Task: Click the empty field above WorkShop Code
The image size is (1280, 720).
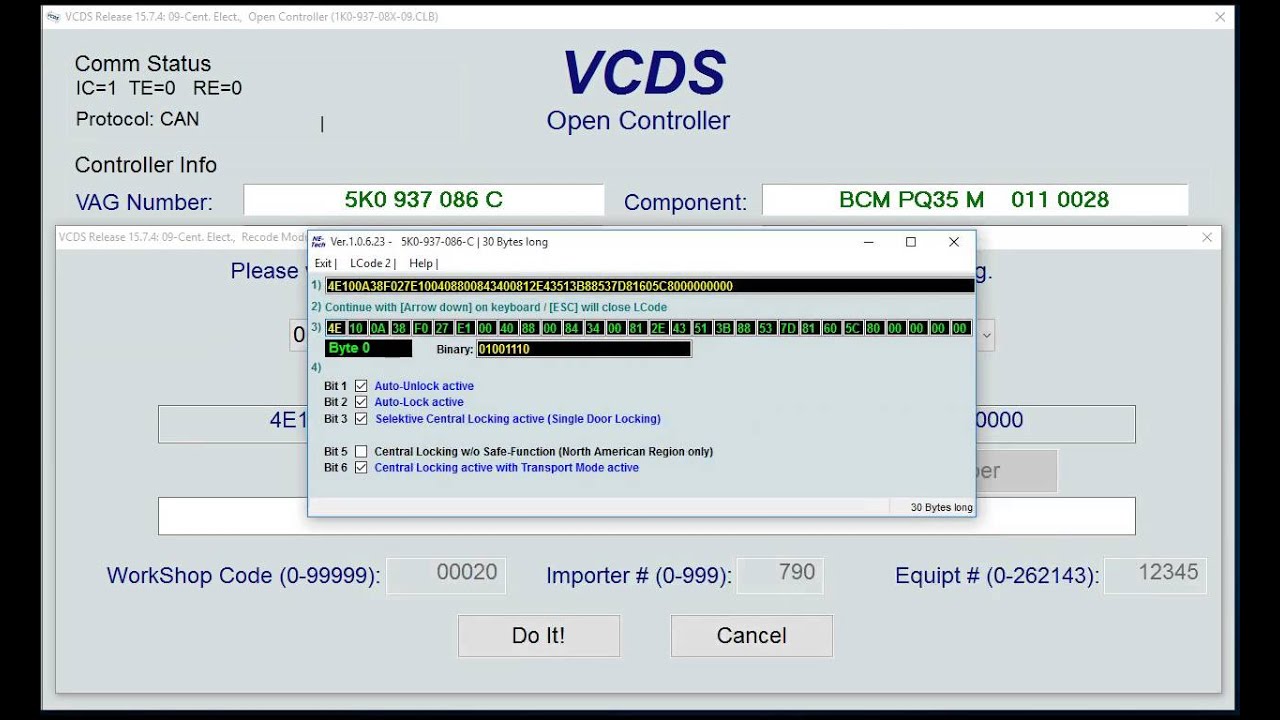Action: tap(646, 516)
